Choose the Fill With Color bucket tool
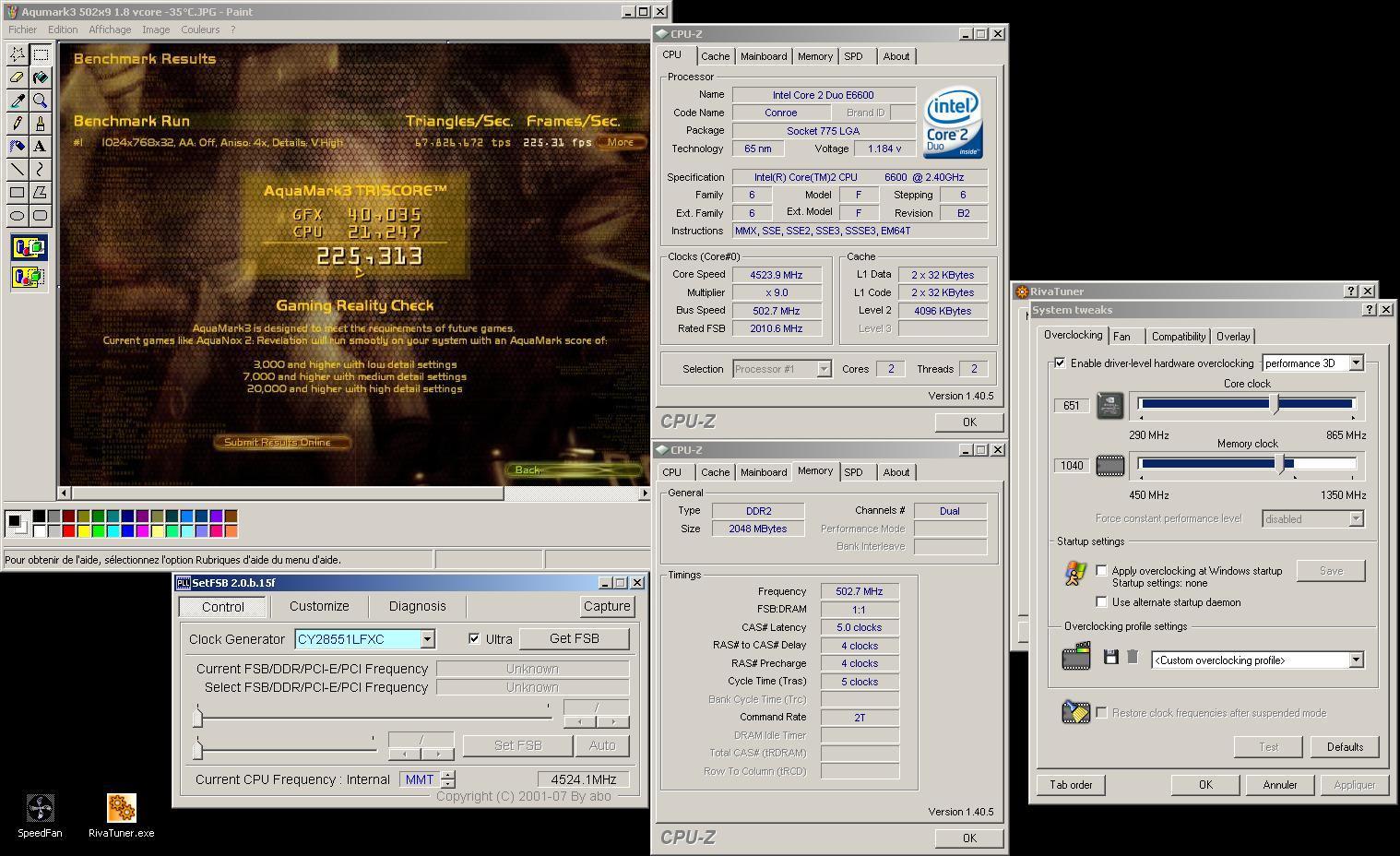This screenshot has width=1400, height=856. point(41,77)
